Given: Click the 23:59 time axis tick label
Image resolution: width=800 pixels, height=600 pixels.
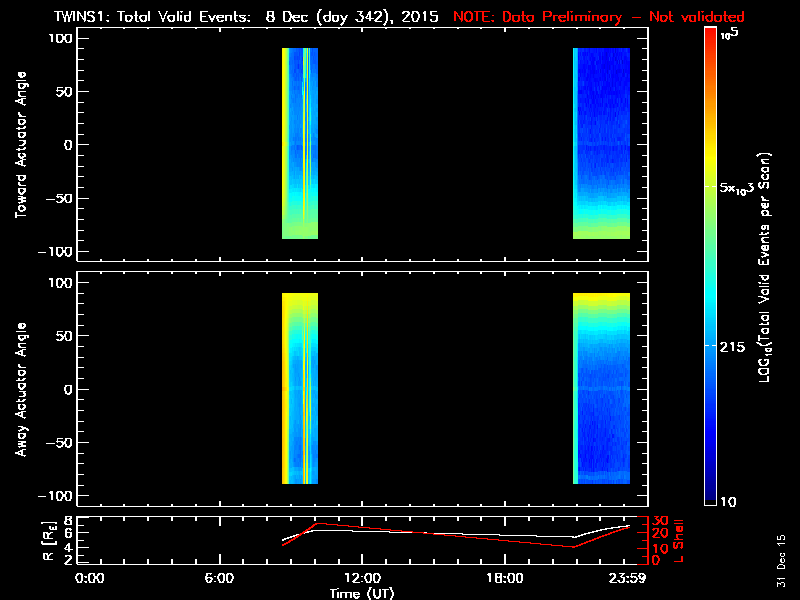Looking at the screenshot, I should 628,578.
